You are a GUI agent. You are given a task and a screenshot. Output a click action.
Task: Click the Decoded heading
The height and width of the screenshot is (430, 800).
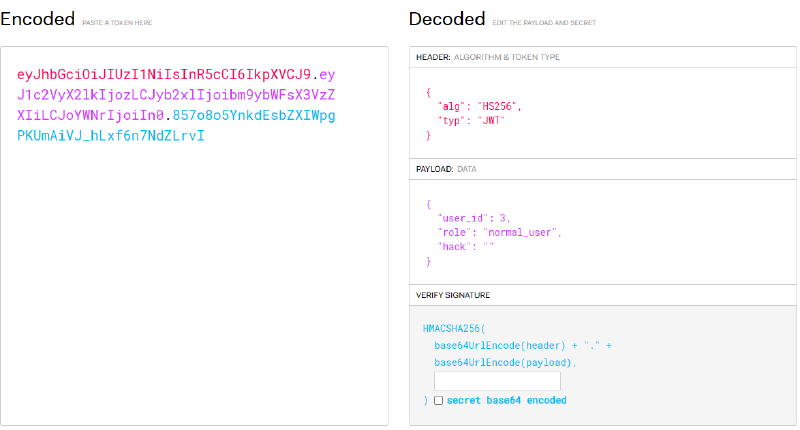tap(447, 19)
